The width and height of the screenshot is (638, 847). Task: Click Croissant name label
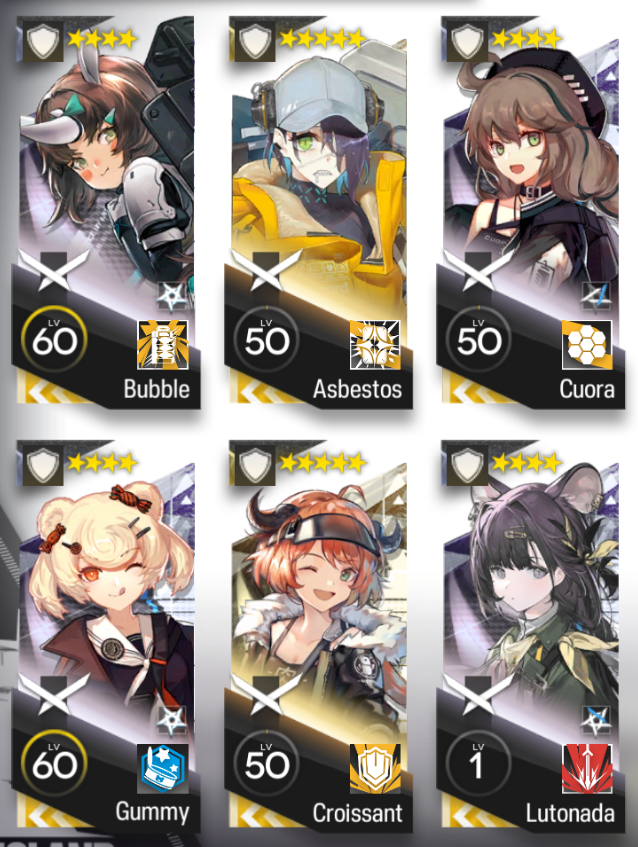coord(358,814)
